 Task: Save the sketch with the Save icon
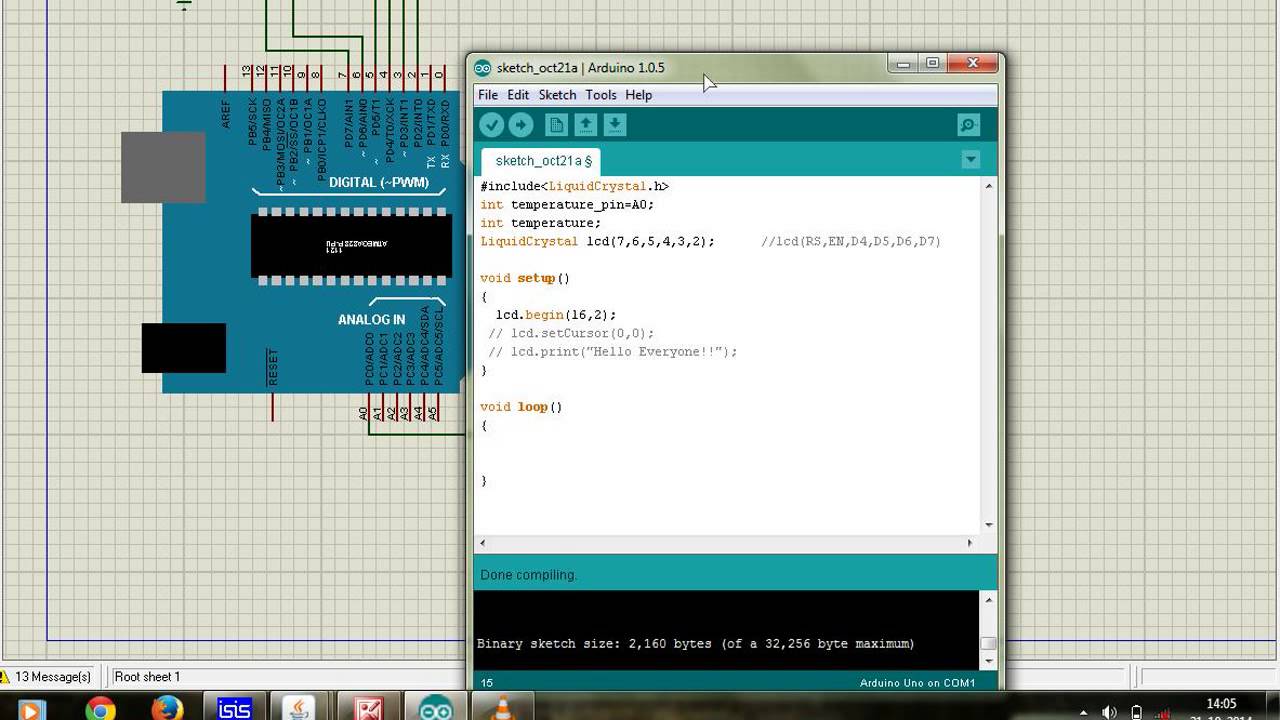pos(615,125)
